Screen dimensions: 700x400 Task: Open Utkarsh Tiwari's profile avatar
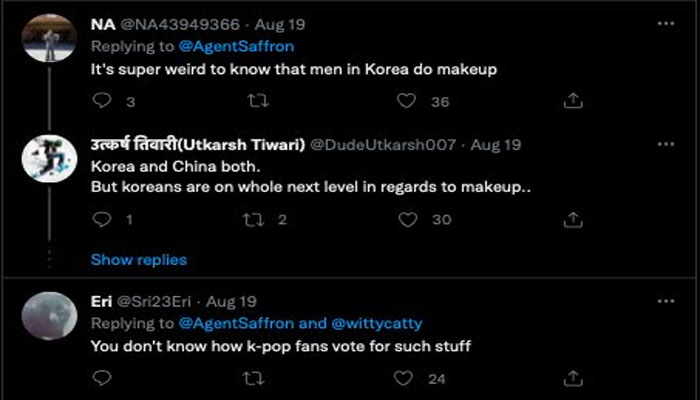49,159
